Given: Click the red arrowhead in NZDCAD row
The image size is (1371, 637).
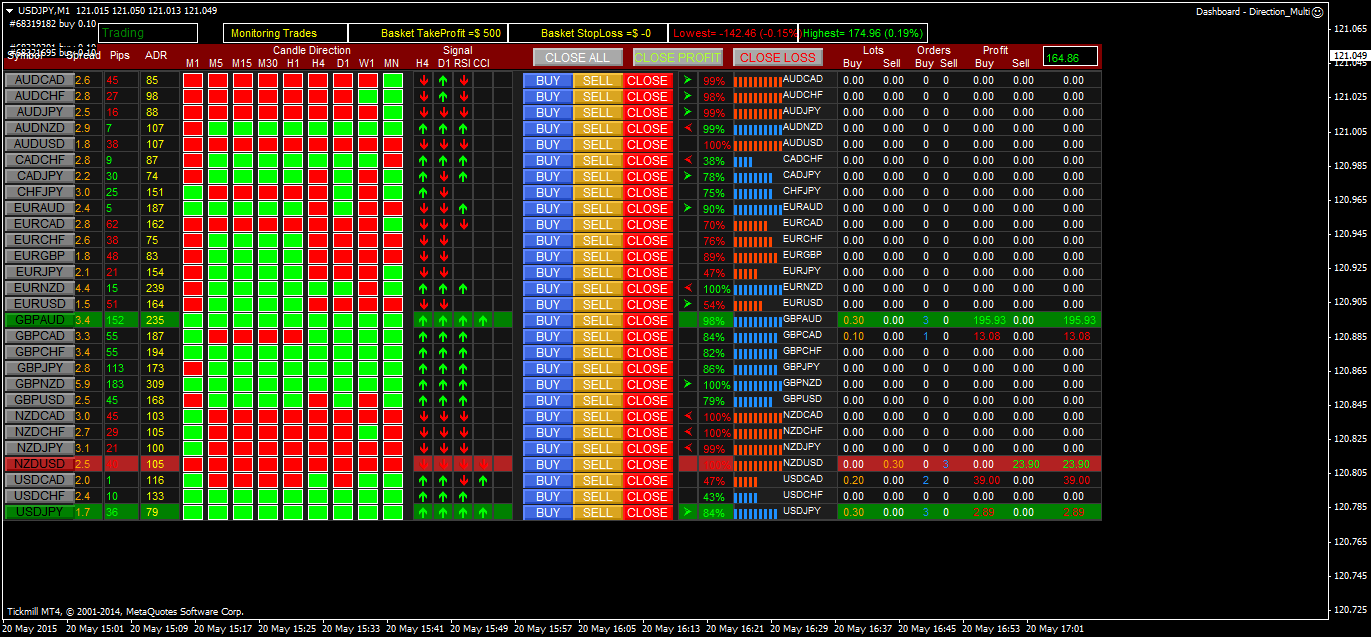Looking at the screenshot, I should (688, 416).
